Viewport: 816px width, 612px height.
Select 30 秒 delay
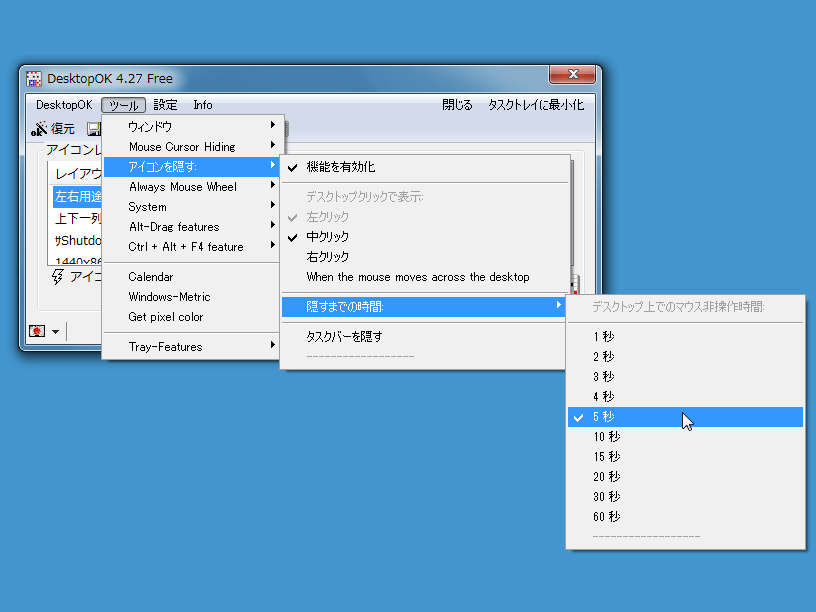[x=685, y=497]
